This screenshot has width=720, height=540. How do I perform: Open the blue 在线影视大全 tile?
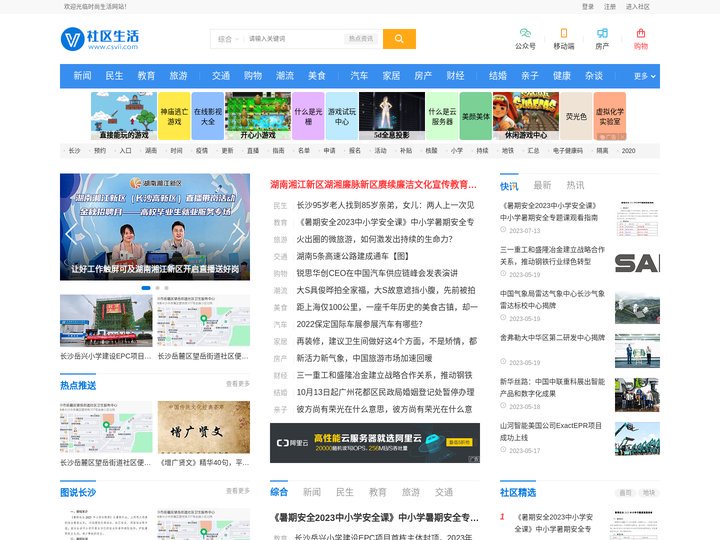coord(208,116)
